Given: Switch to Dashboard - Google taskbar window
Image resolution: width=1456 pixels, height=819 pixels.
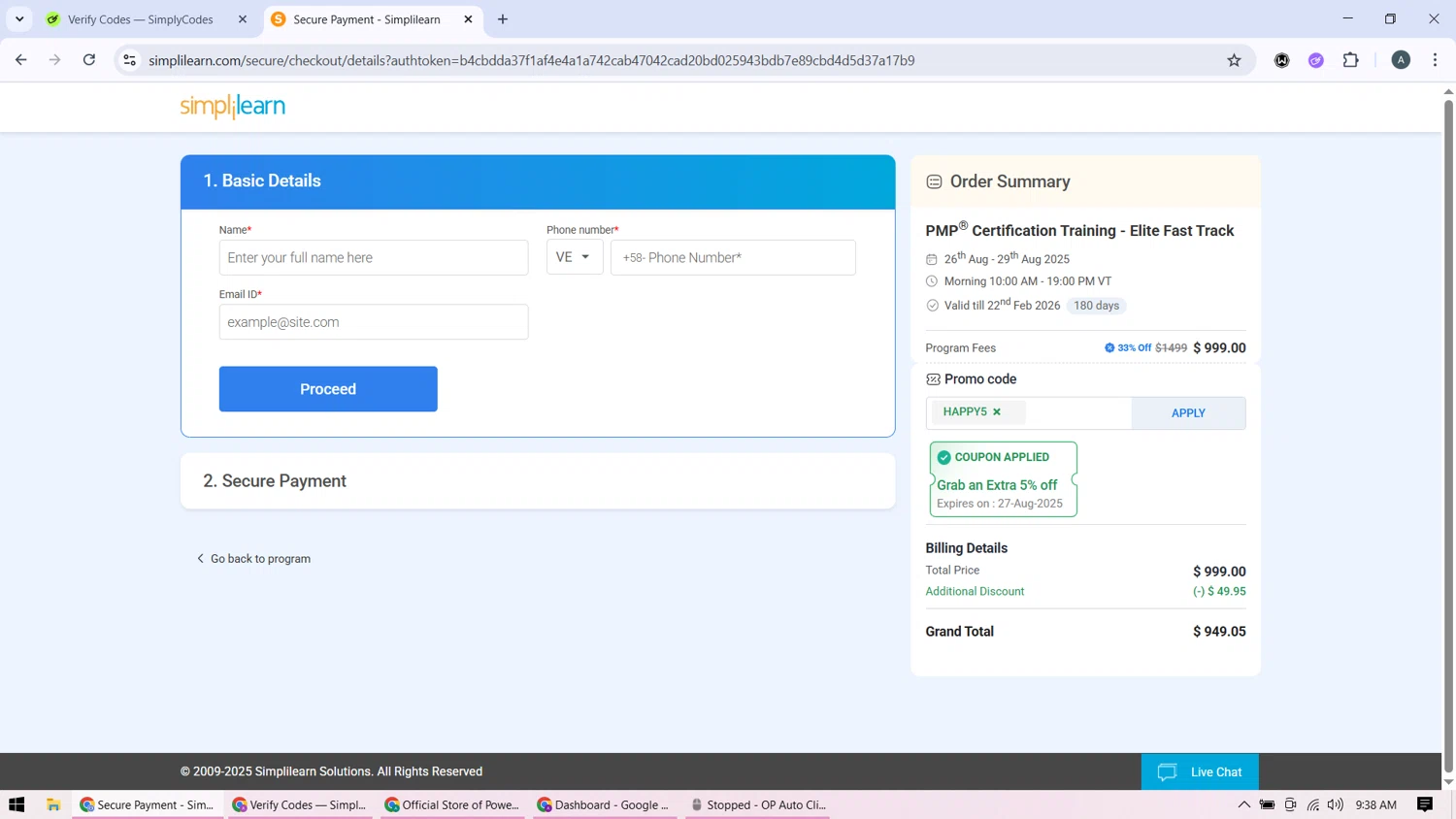Looking at the screenshot, I should [x=605, y=804].
